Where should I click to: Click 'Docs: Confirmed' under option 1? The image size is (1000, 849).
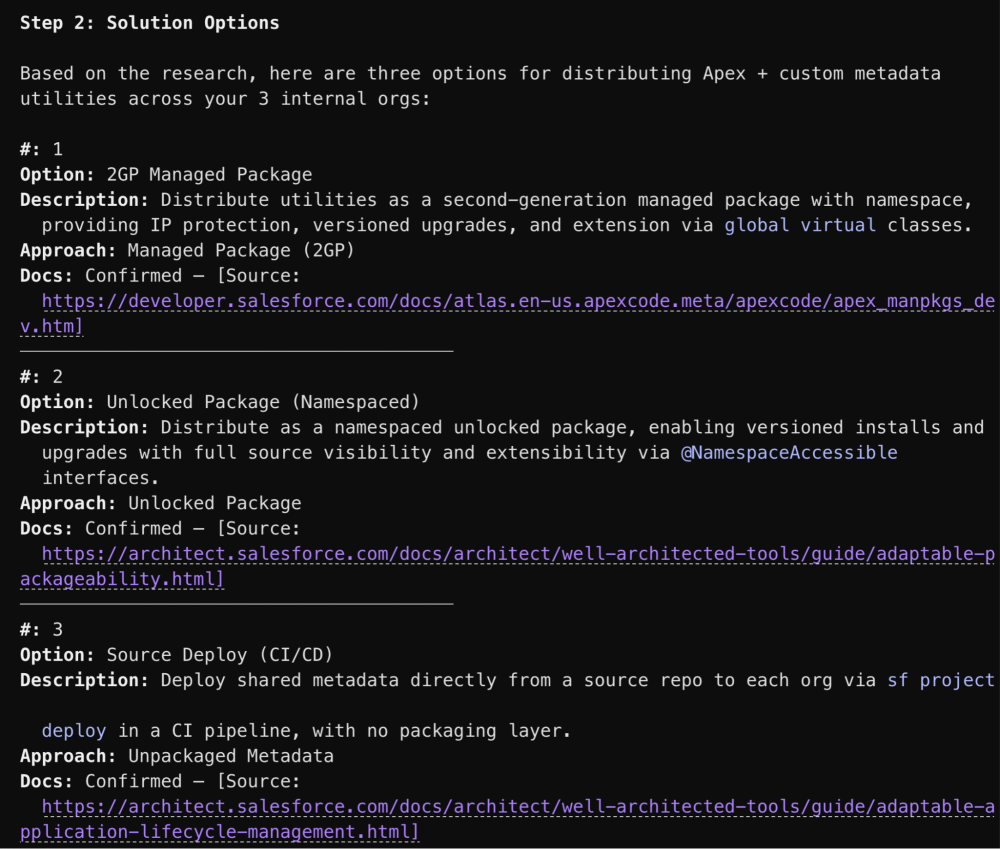click(x=101, y=276)
